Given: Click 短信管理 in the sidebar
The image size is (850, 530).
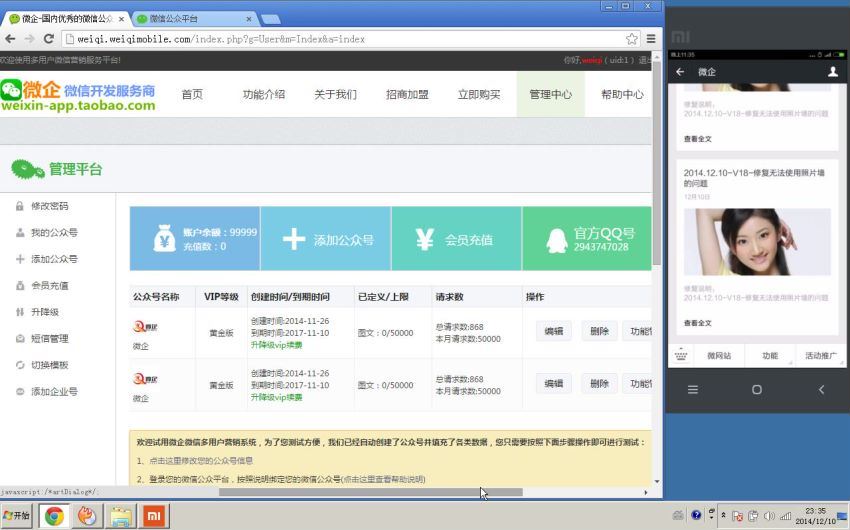Looking at the screenshot, I should click(49, 339).
